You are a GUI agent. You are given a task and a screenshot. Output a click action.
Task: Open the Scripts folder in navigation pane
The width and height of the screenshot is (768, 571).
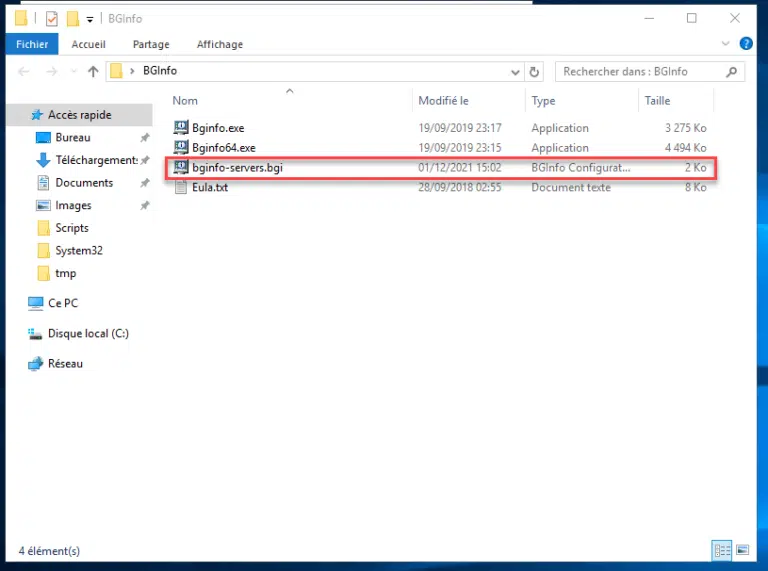pyautogui.click(x=72, y=228)
